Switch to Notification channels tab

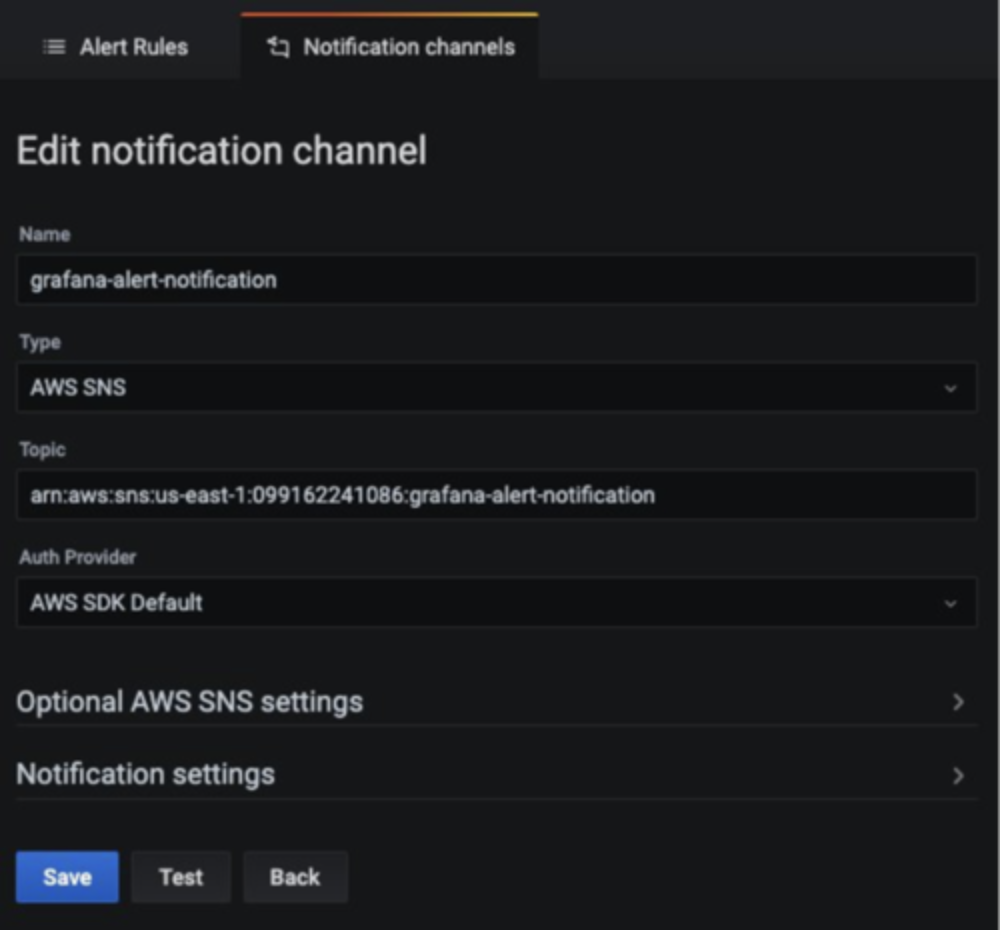[x=390, y=47]
